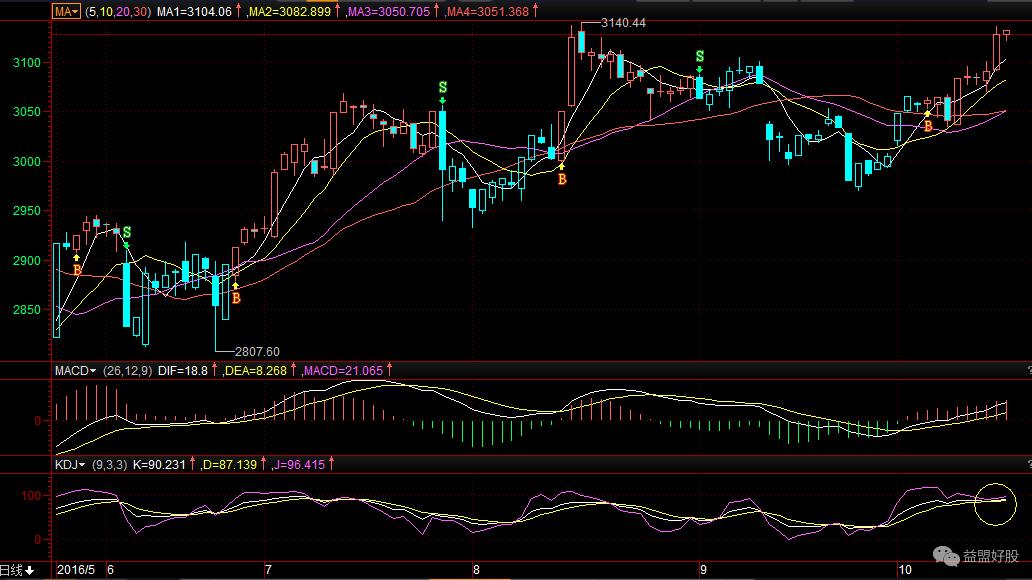Click the B buy signal in mid-August
The image size is (1032, 580).
pos(562,179)
